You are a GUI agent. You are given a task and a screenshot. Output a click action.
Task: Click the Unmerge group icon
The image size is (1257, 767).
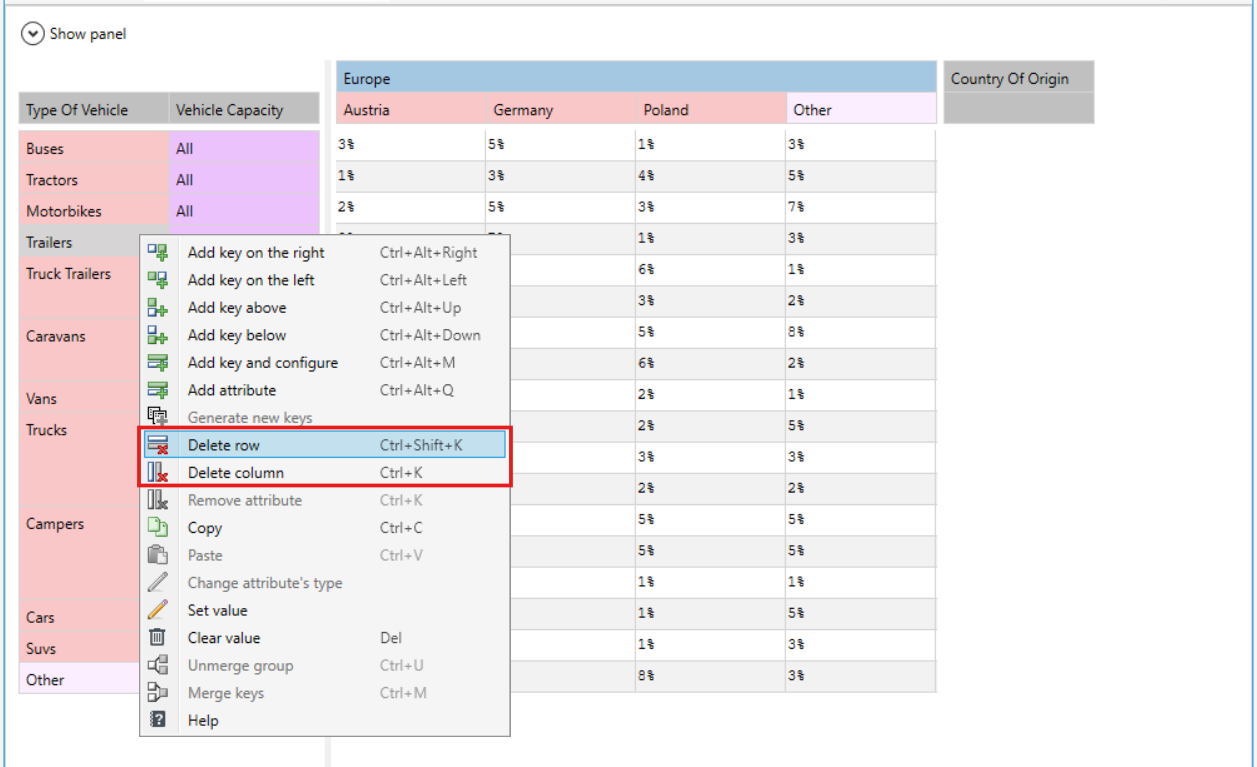coord(157,665)
